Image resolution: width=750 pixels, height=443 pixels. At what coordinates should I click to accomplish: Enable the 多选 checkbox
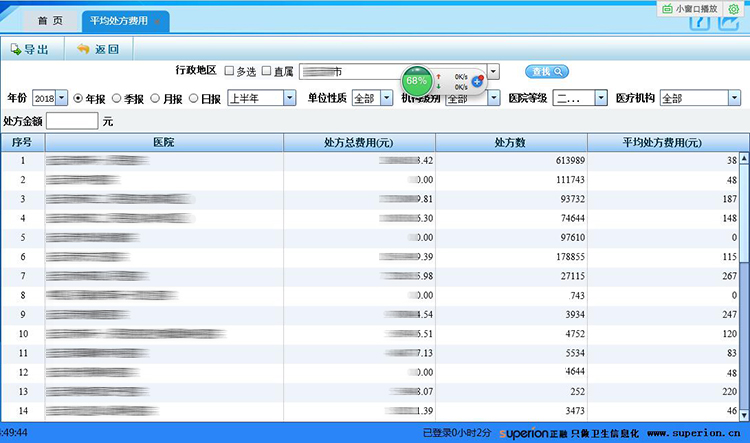pyautogui.click(x=229, y=71)
